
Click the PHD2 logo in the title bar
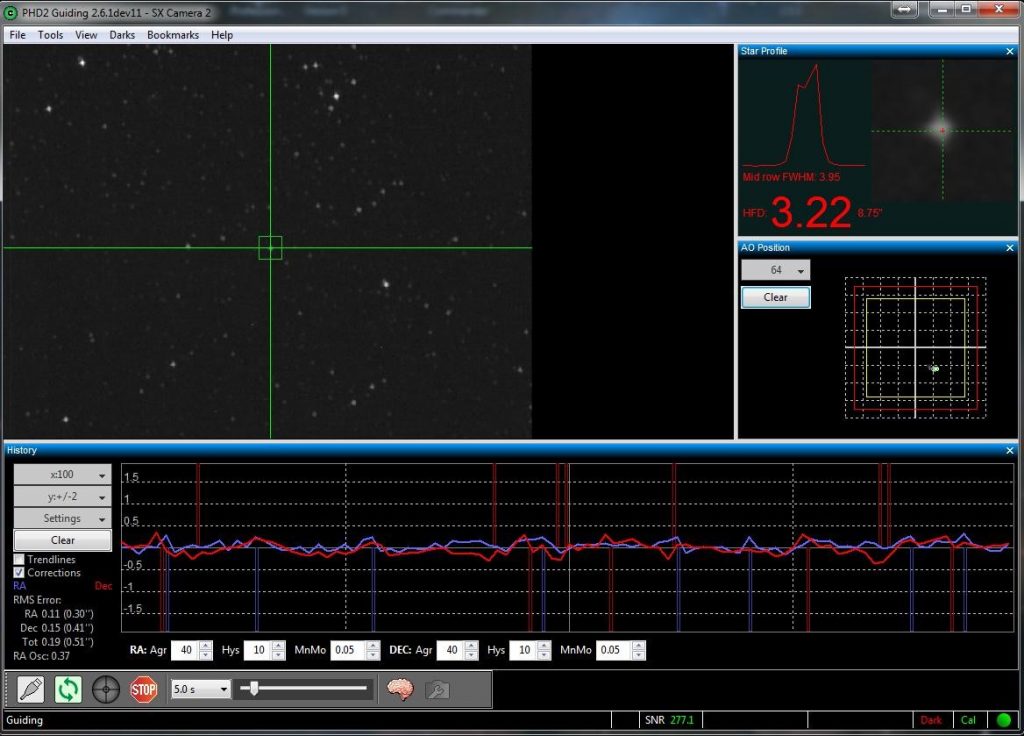(x=8, y=11)
